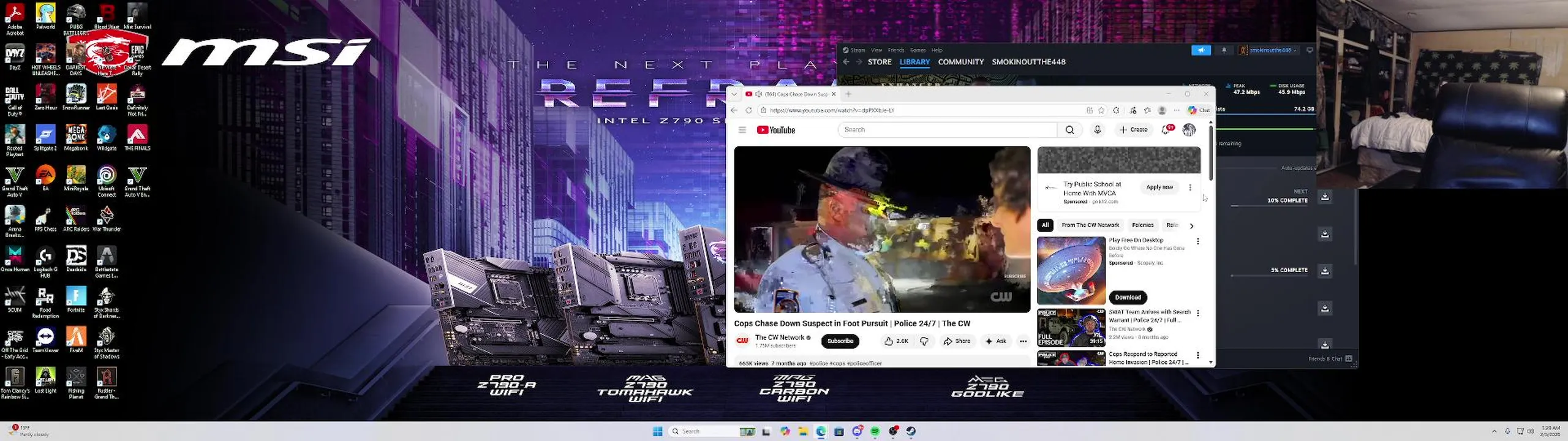This screenshot has width=1568, height=441.
Task: Click the YouTube page vertical scrollbar
Action: tap(1210, 153)
